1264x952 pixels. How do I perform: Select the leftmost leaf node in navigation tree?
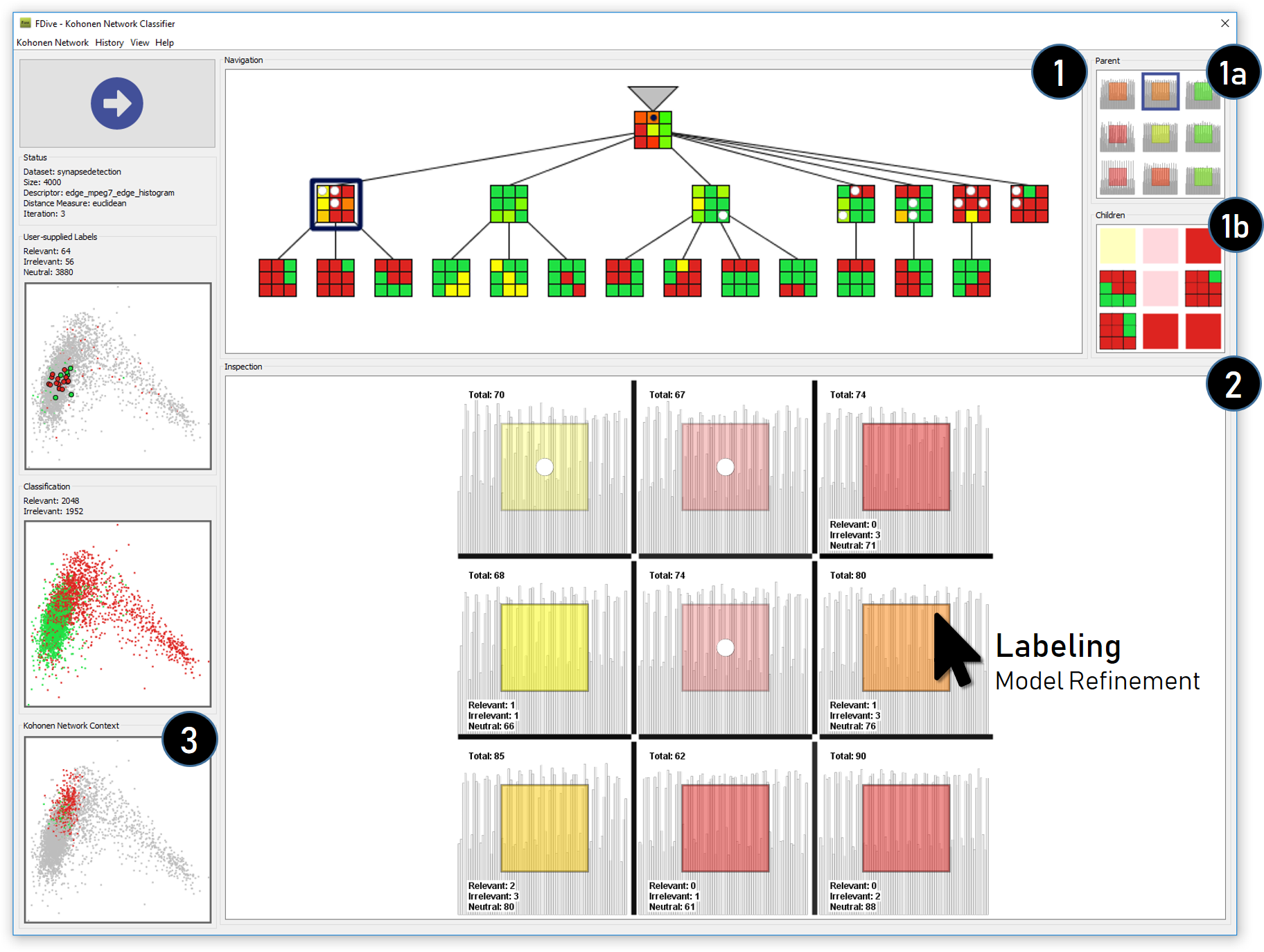click(278, 278)
